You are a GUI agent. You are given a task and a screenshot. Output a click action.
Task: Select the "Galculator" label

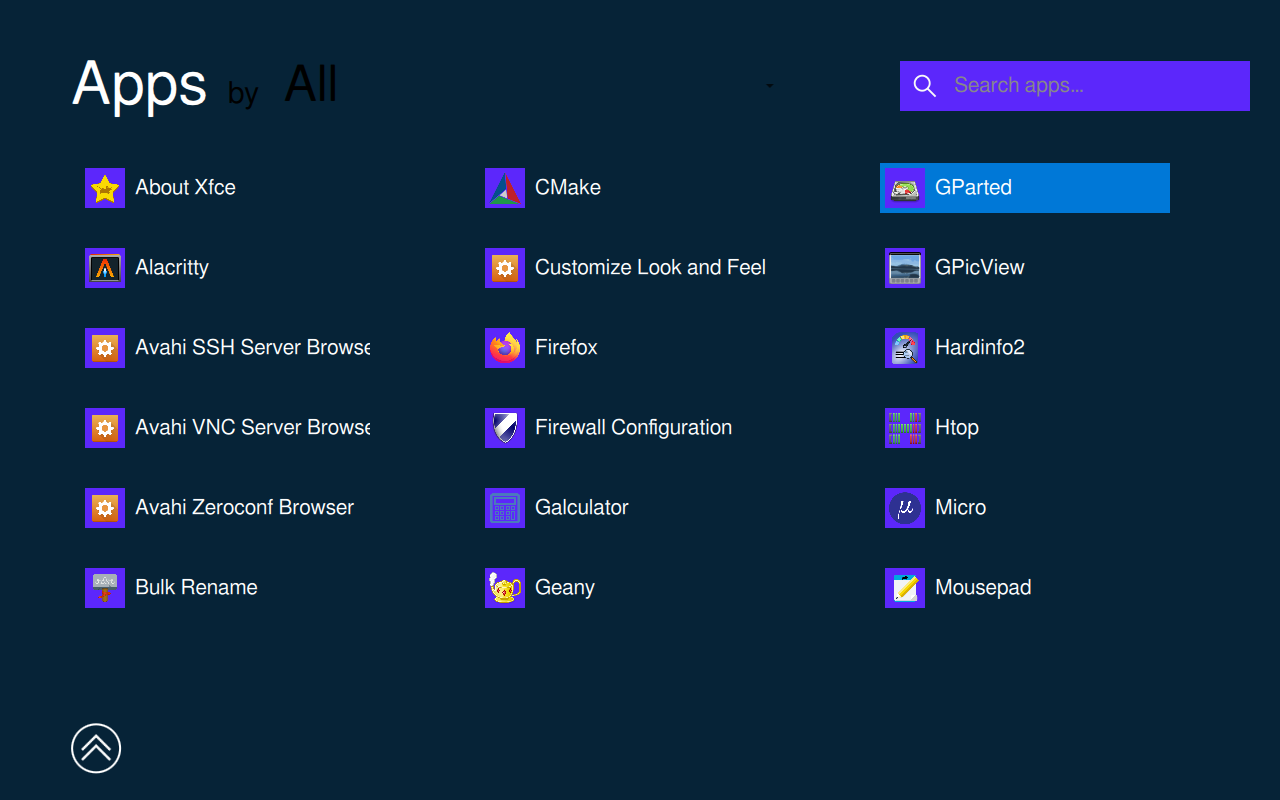pos(582,508)
